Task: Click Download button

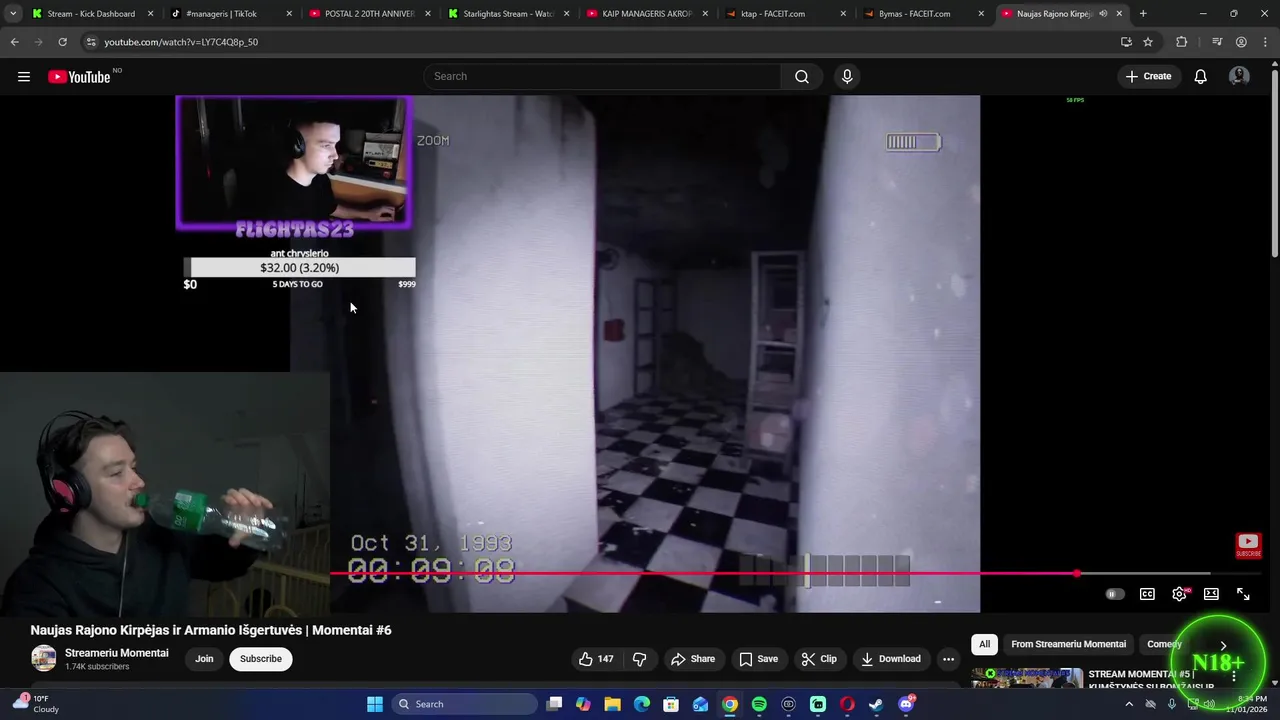Action: tap(891, 659)
